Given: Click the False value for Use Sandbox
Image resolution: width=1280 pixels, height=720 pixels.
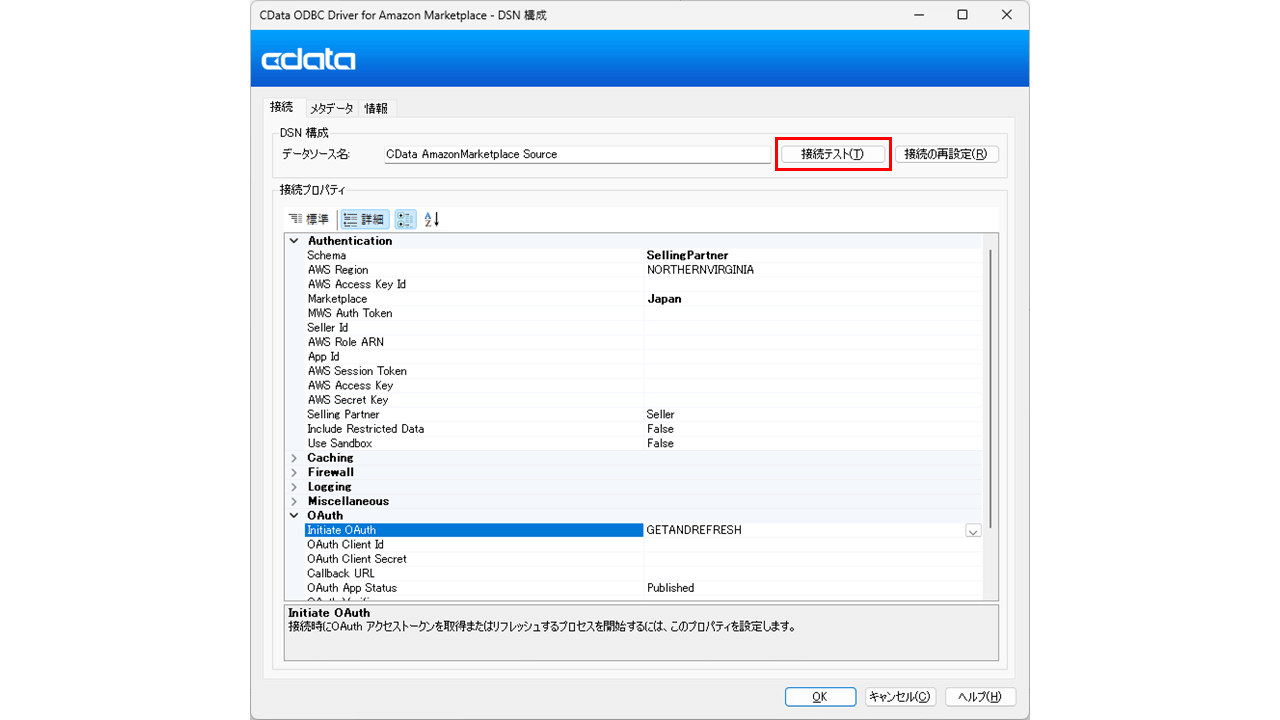Looking at the screenshot, I should [660, 443].
